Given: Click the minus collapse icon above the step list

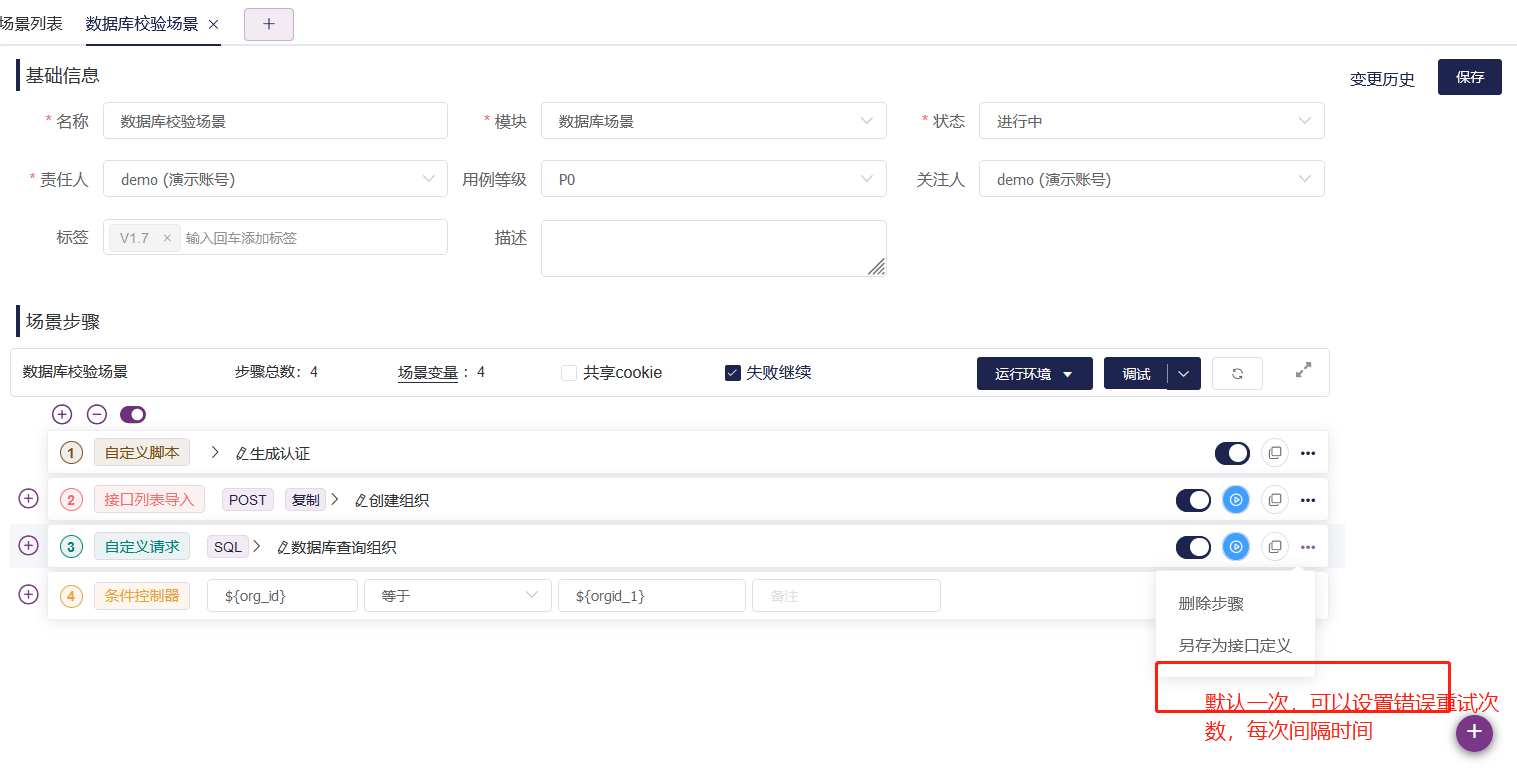Looking at the screenshot, I should 95,413.
